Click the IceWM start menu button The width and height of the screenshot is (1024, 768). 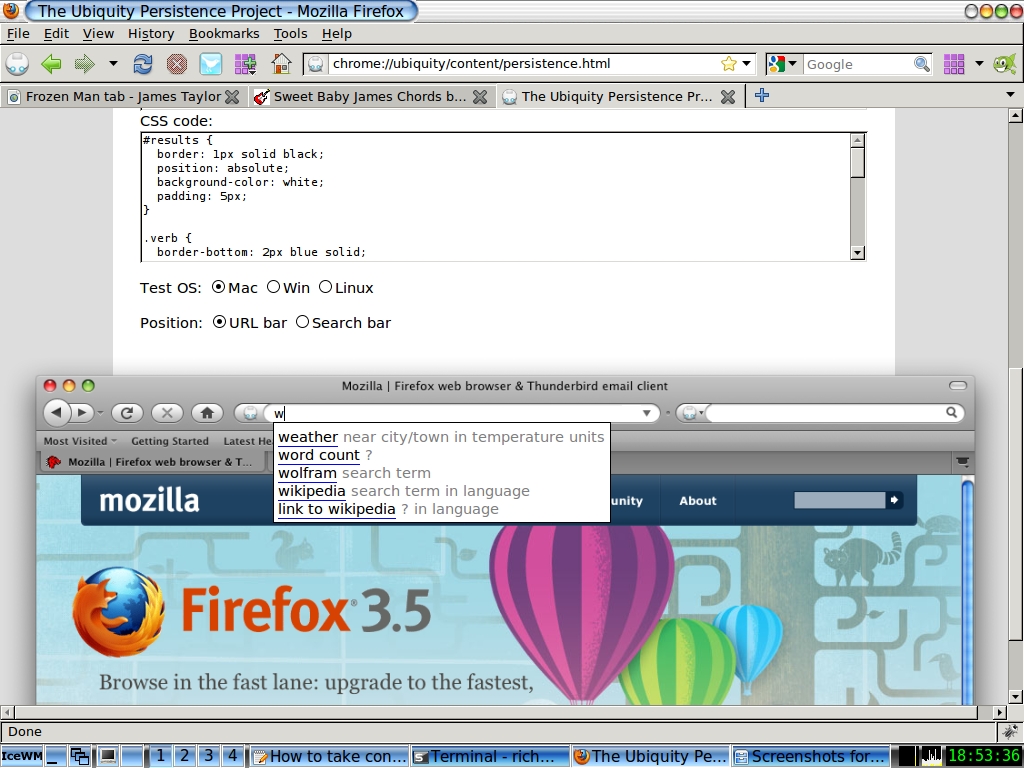pos(22,756)
